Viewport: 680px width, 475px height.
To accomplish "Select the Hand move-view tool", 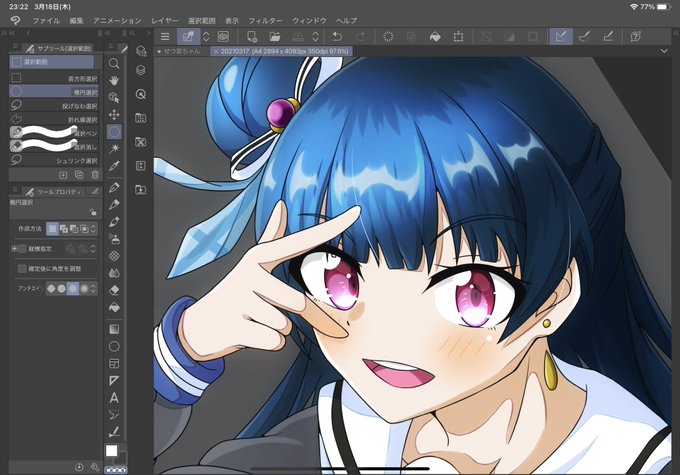I will [x=114, y=81].
